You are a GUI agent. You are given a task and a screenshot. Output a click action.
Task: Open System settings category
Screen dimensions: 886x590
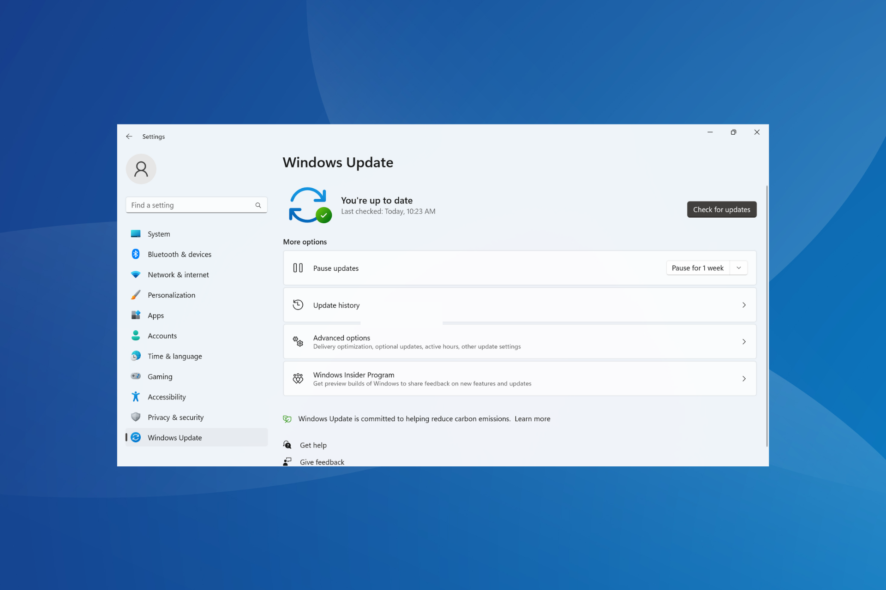tap(196, 234)
